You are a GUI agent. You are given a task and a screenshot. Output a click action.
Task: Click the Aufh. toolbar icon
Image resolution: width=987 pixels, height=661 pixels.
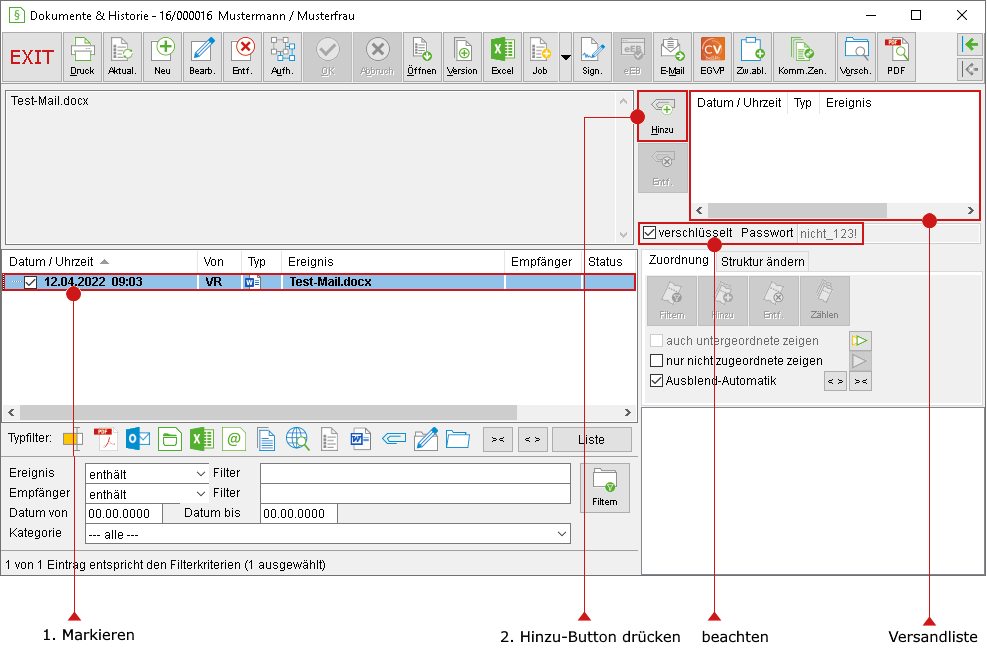click(282, 57)
